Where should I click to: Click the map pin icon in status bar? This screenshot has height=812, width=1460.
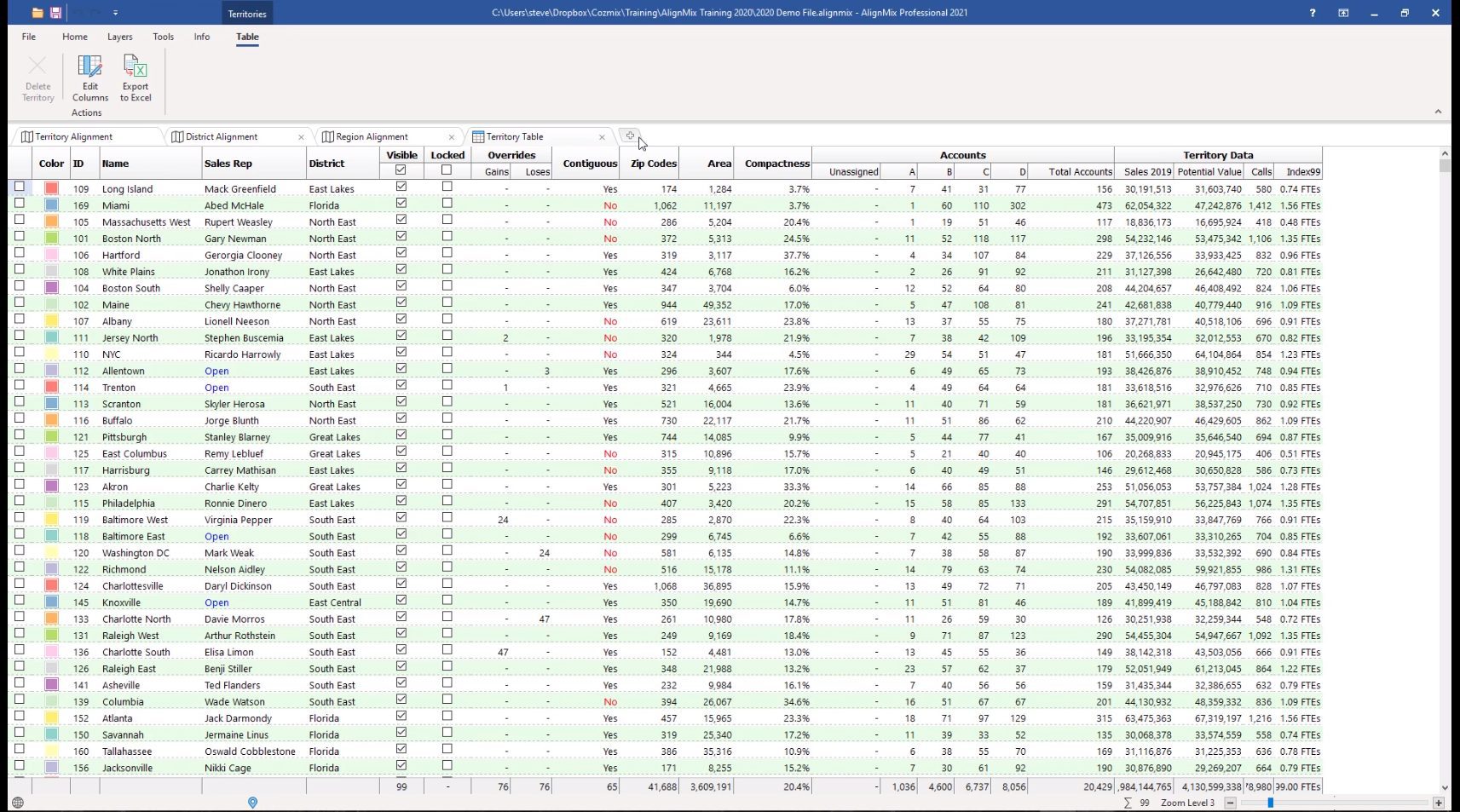click(x=252, y=803)
